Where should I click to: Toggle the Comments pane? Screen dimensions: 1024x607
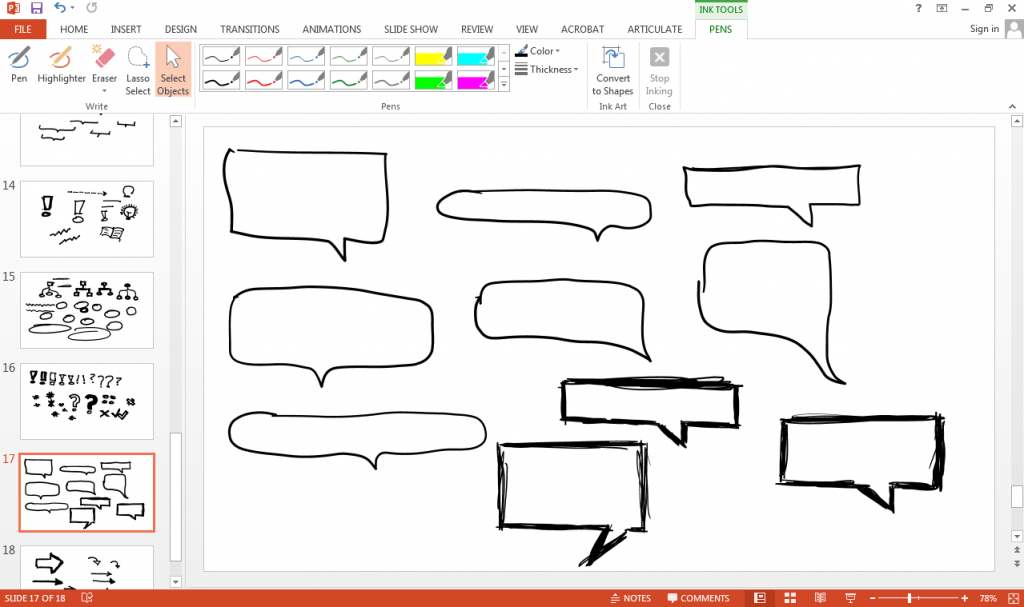click(698, 598)
